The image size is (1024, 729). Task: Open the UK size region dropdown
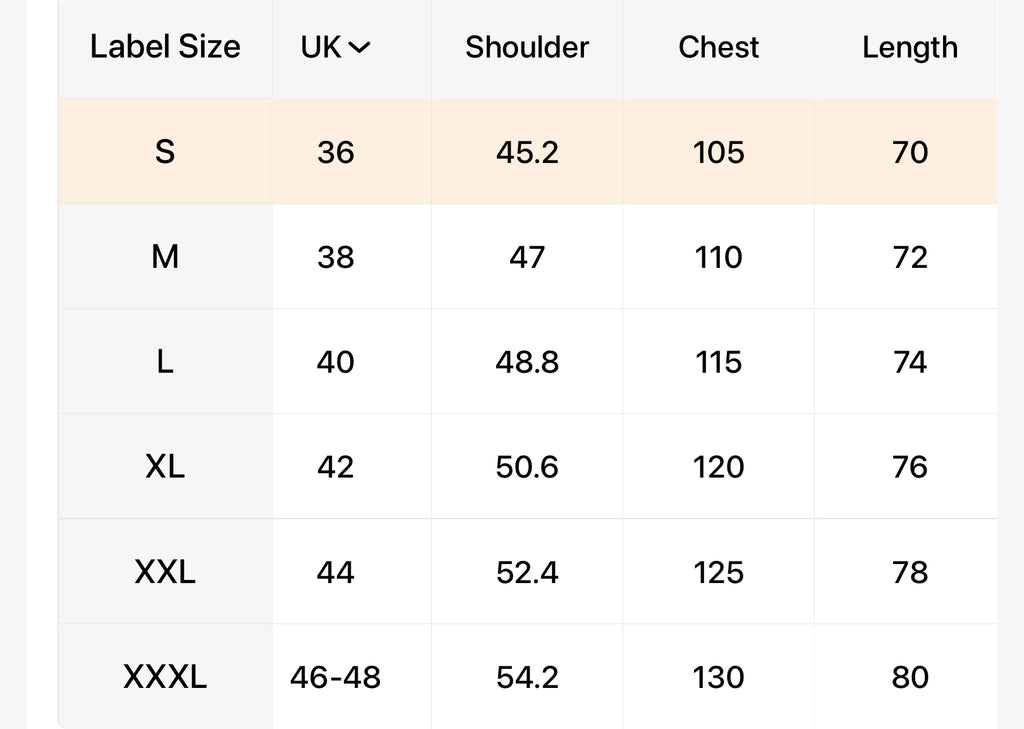[335, 47]
